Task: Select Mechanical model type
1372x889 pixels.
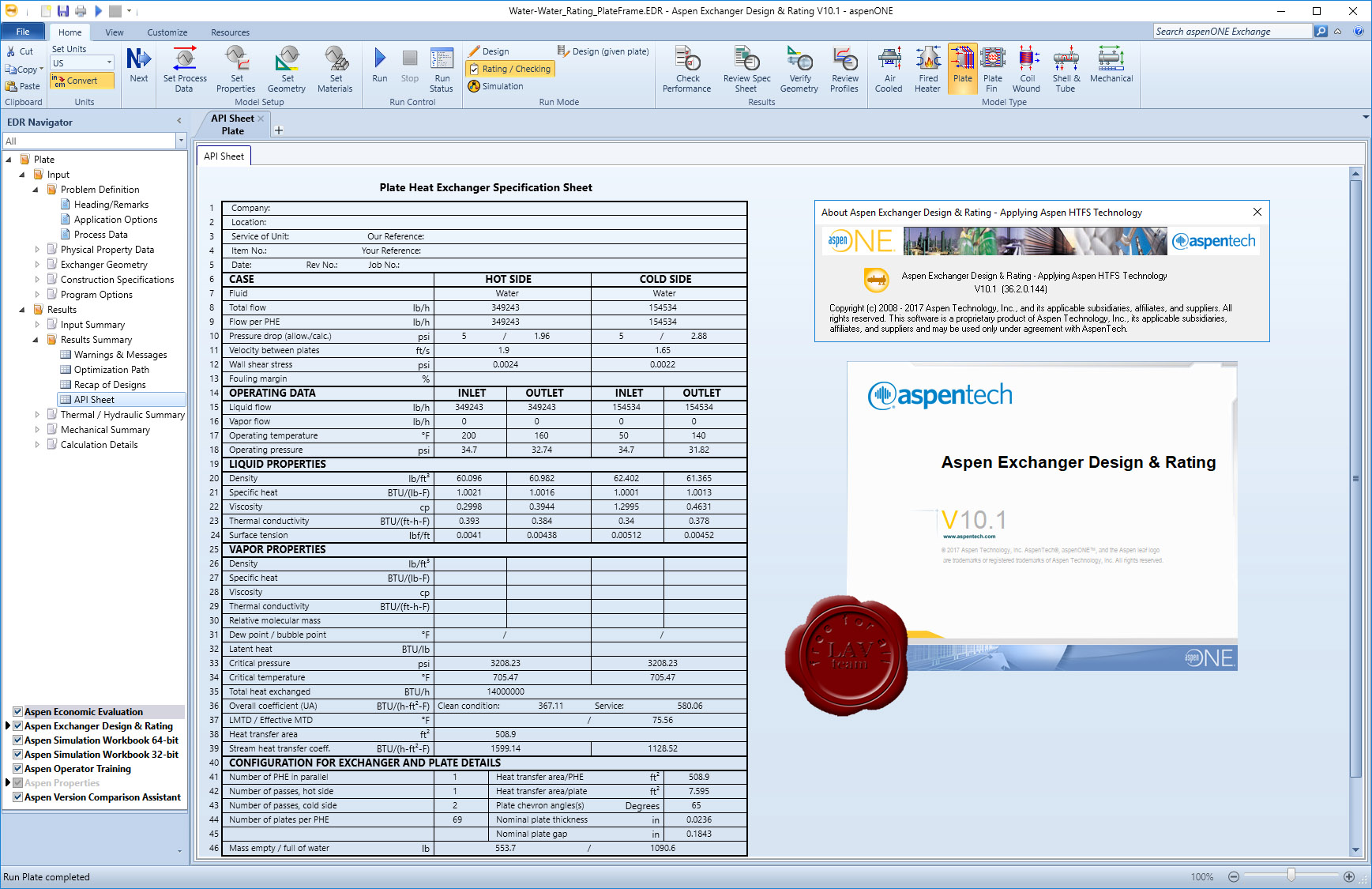Action: click(1111, 65)
